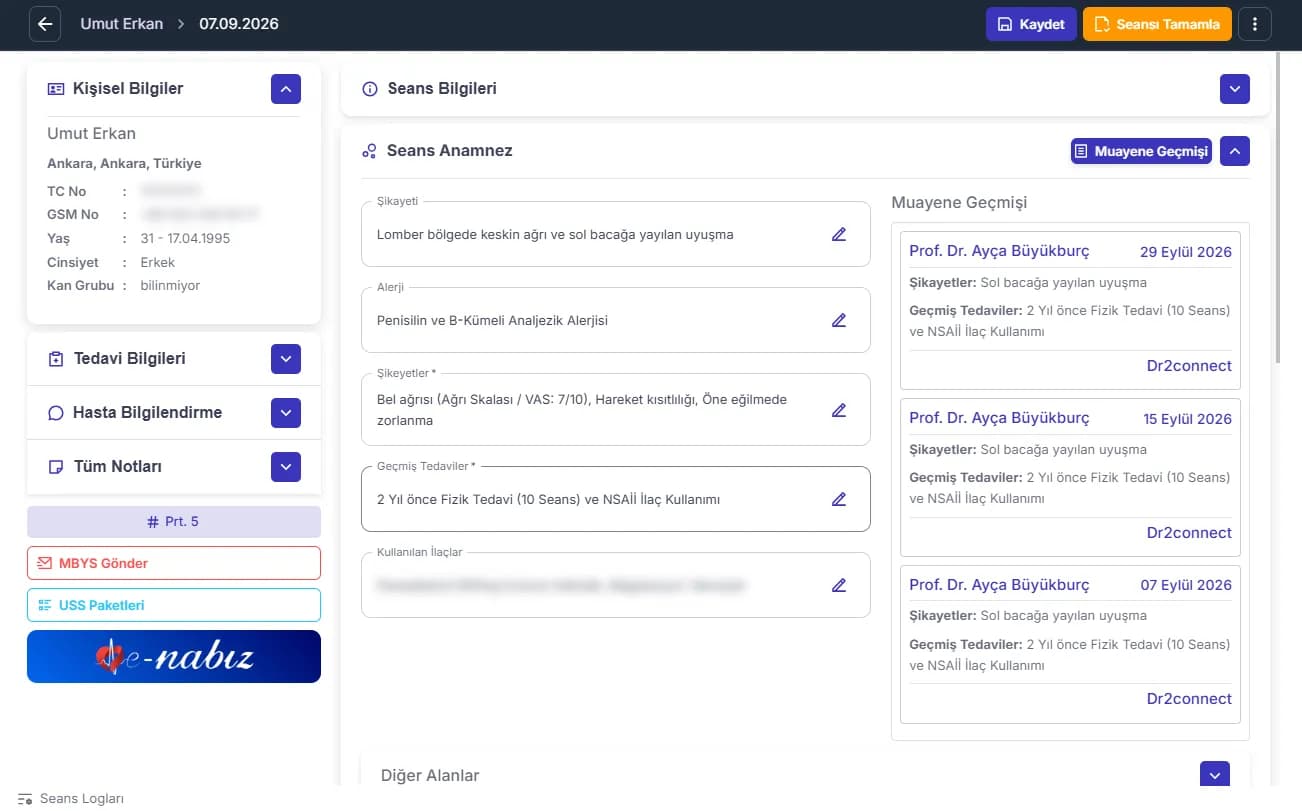Click the 07.09.2026 breadcrumb date
Image resolution: width=1302 pixels, height=811 pixels.
pyautogui.click(x=239, y=24)
